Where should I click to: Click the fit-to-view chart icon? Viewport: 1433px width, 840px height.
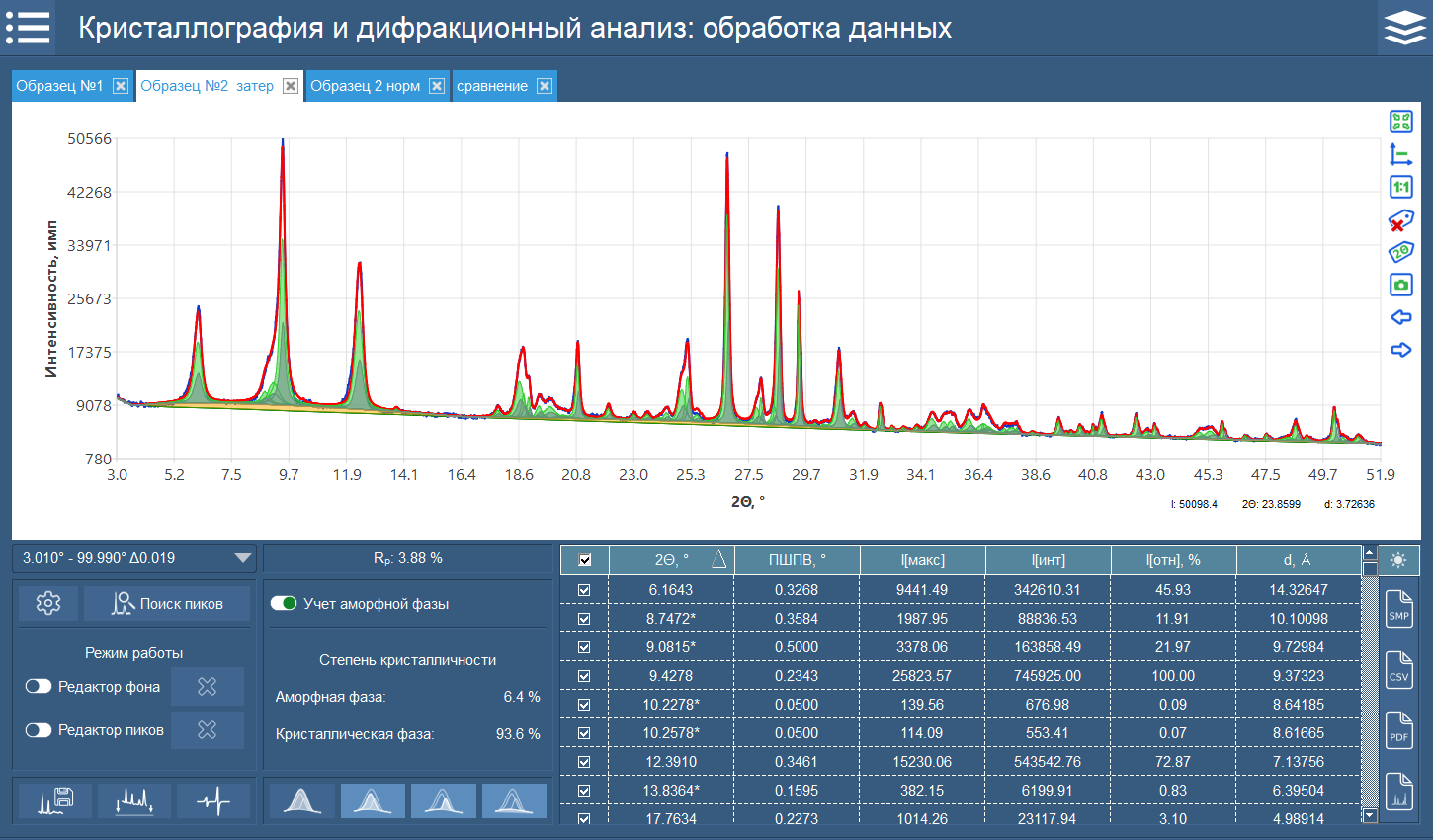click(x=1400, y=122)
